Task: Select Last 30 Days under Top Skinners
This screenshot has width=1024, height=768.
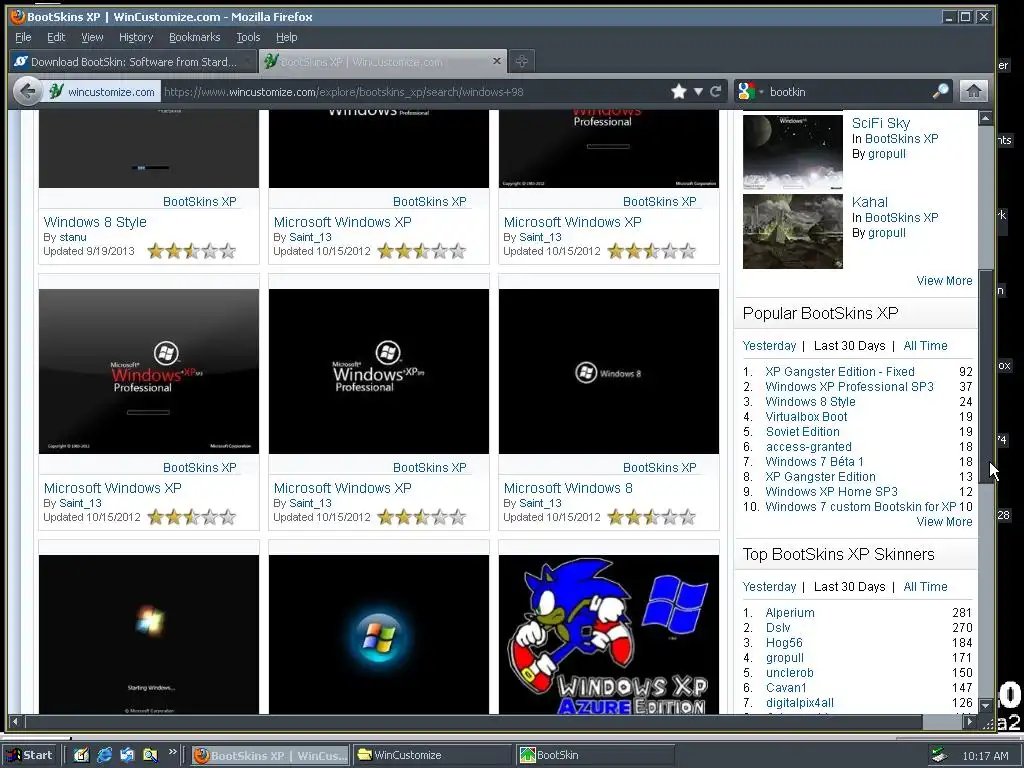Action: click(x=849, y=586)
